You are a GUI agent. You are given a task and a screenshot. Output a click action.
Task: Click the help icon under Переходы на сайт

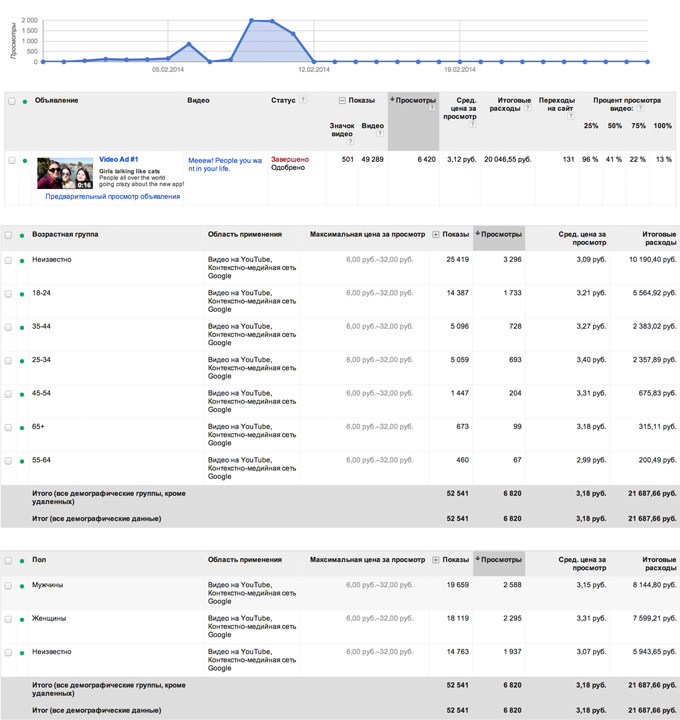point(571,116)
